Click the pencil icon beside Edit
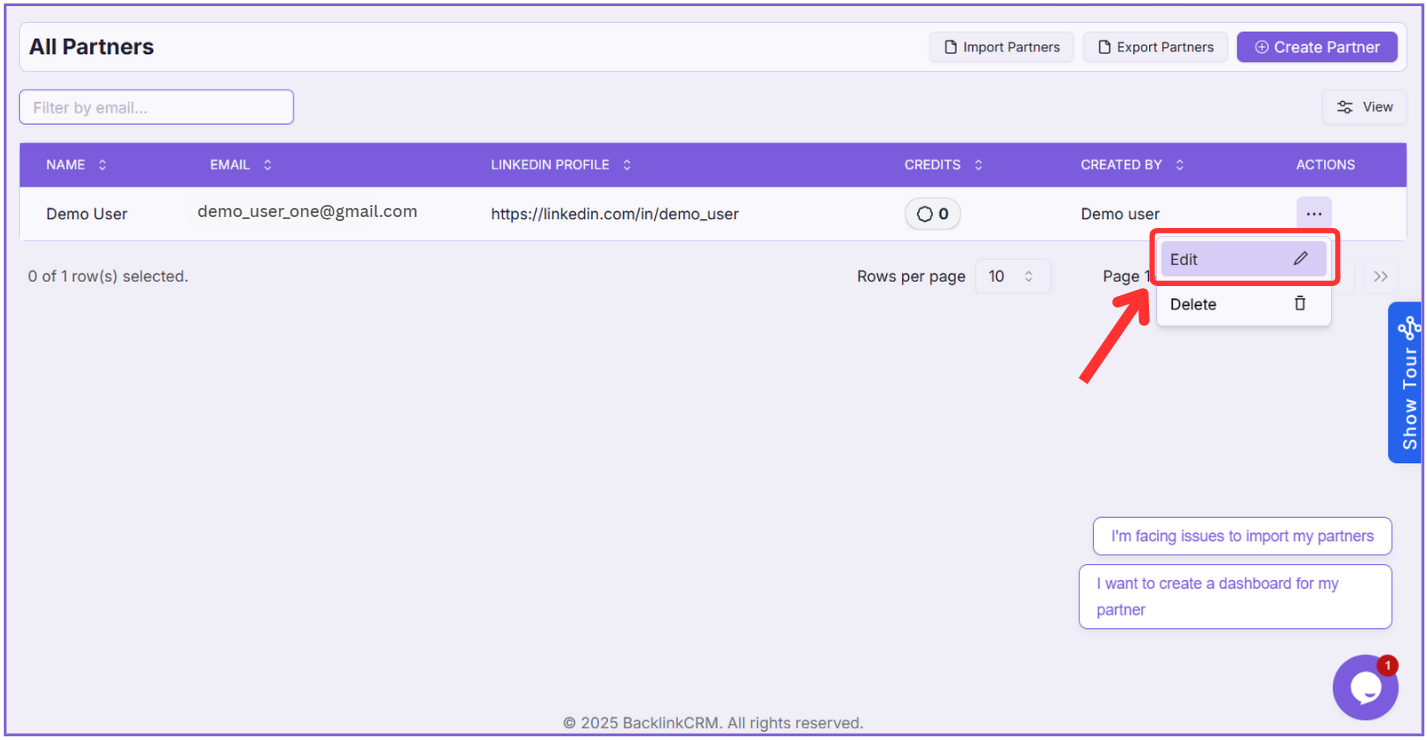 click(x=1300, y=259)
